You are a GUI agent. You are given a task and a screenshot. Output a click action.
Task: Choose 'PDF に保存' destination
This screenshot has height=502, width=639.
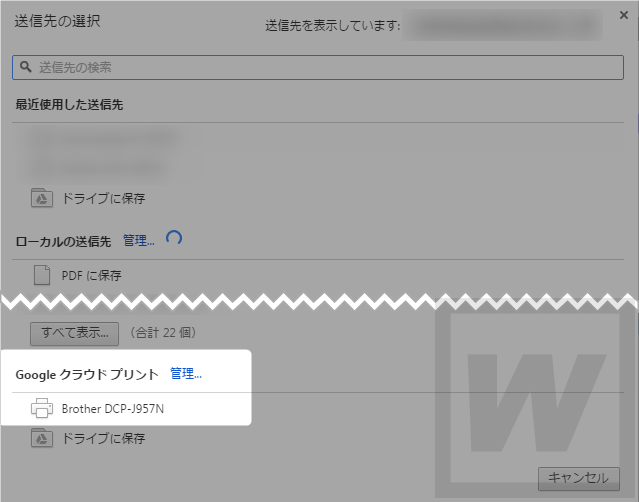[x=91, y=275]
